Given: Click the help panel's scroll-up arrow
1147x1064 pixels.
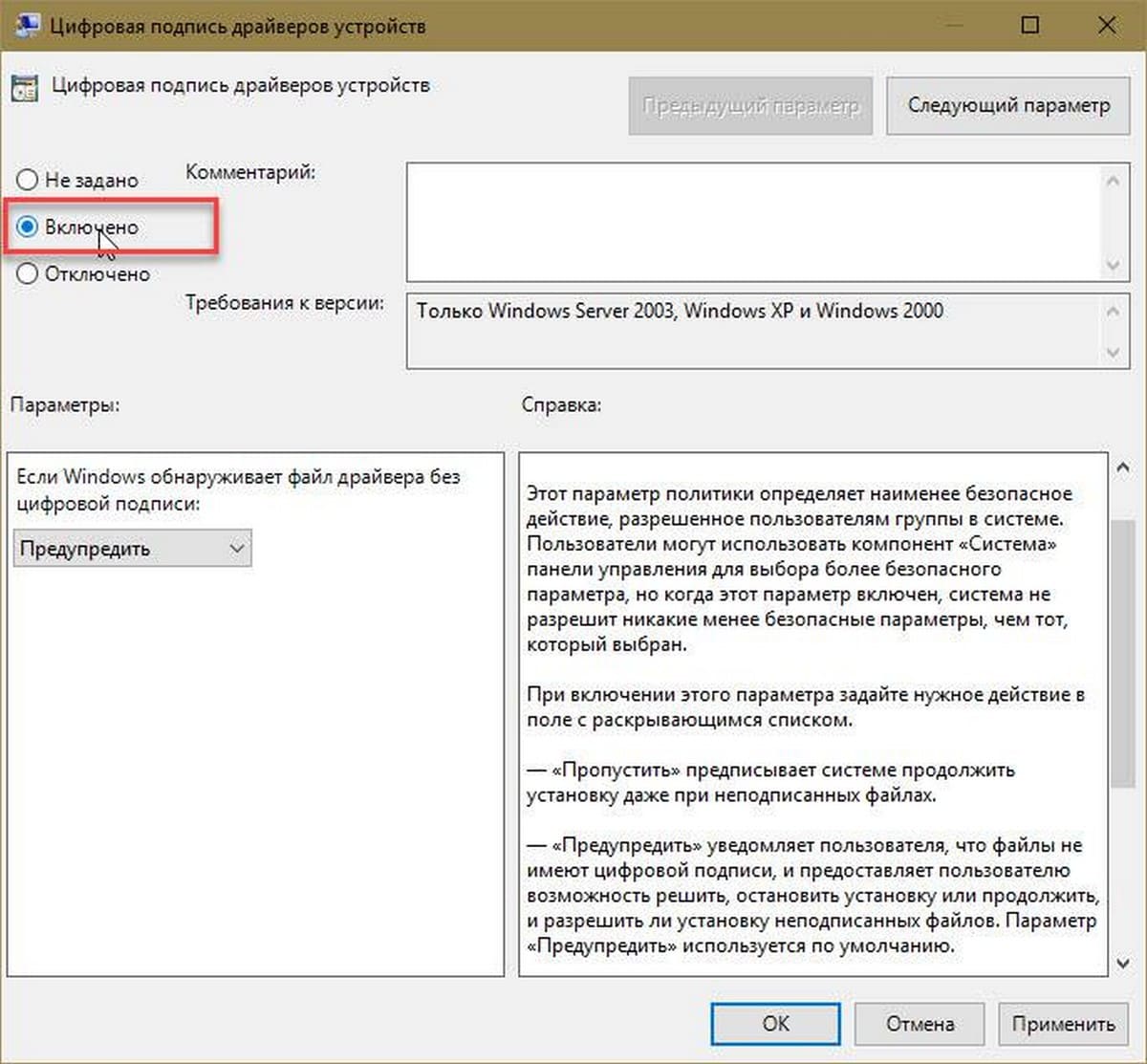Looking at the screenshot, I should 1124,467.
